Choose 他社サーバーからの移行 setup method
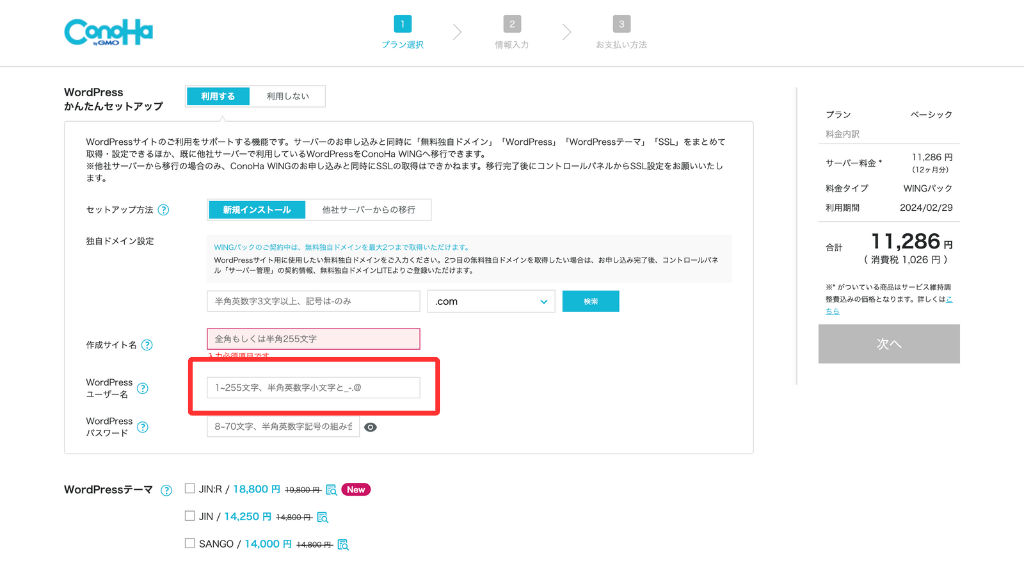The height and width of the screenshot is (561, 1024). (368, 210)
